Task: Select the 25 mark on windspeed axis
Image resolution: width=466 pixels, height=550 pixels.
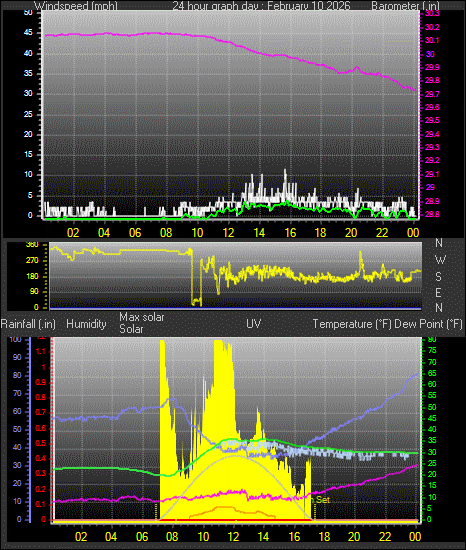Action: pyautogui.click(x=28, y=114)
